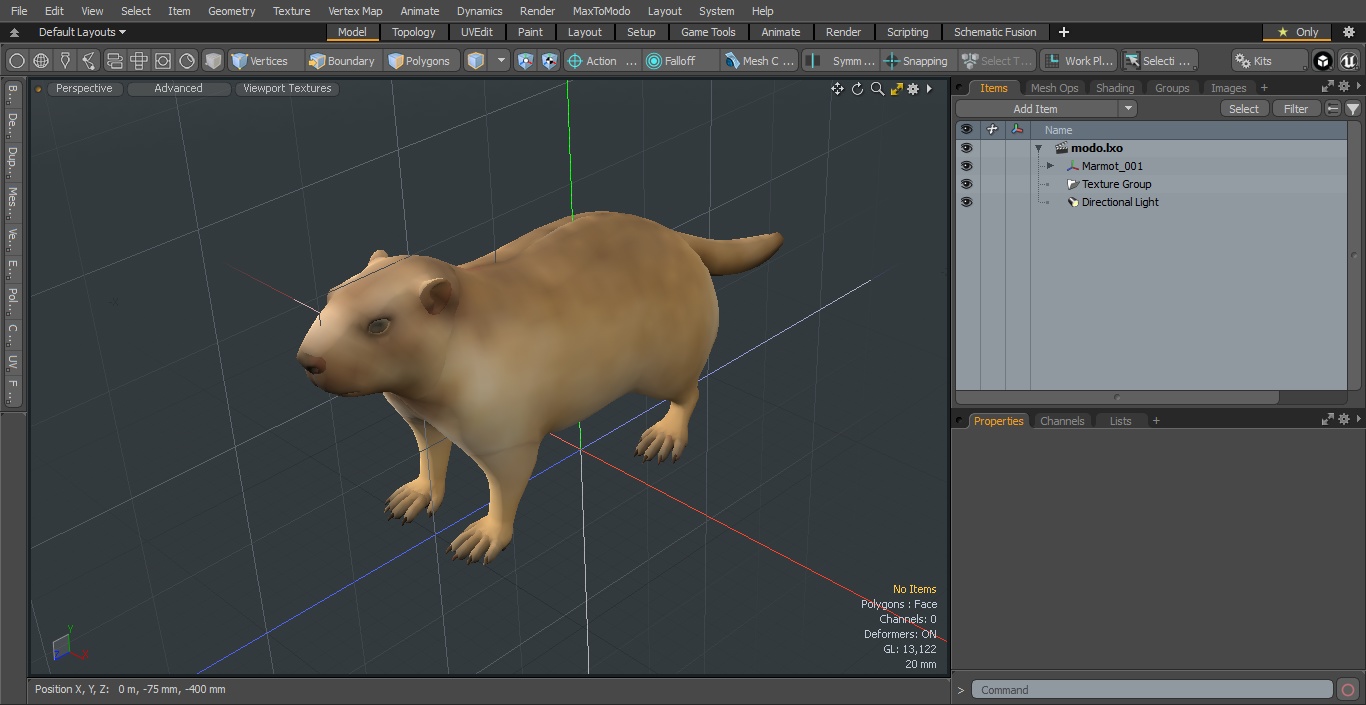1366x705 pixels.
Task: Select the pen-shaped tool icon
Action: click(x=66, y=61)
